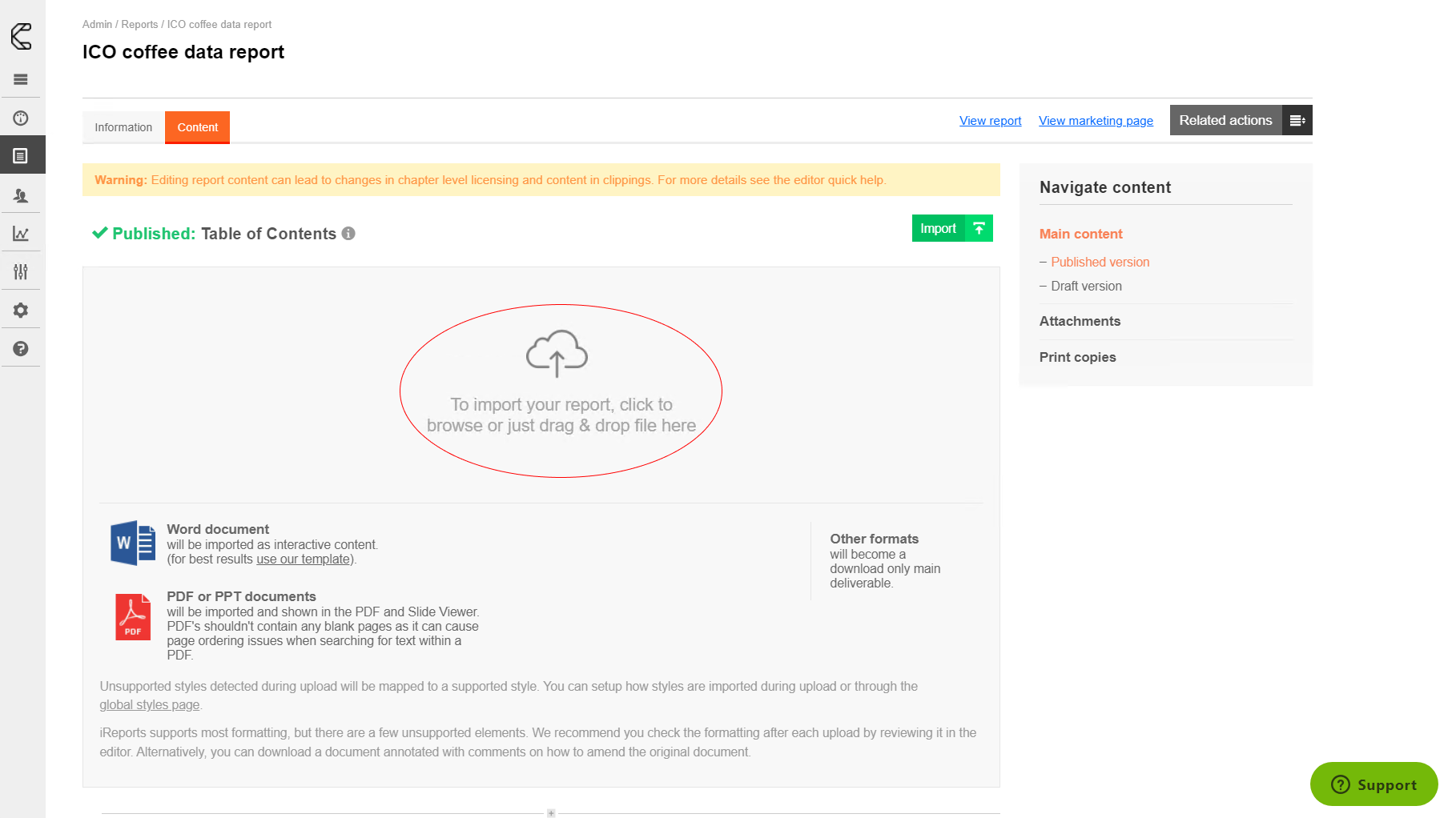Click the green Import button
Viewport: 1456px width, 818px height.
[951, 228]
